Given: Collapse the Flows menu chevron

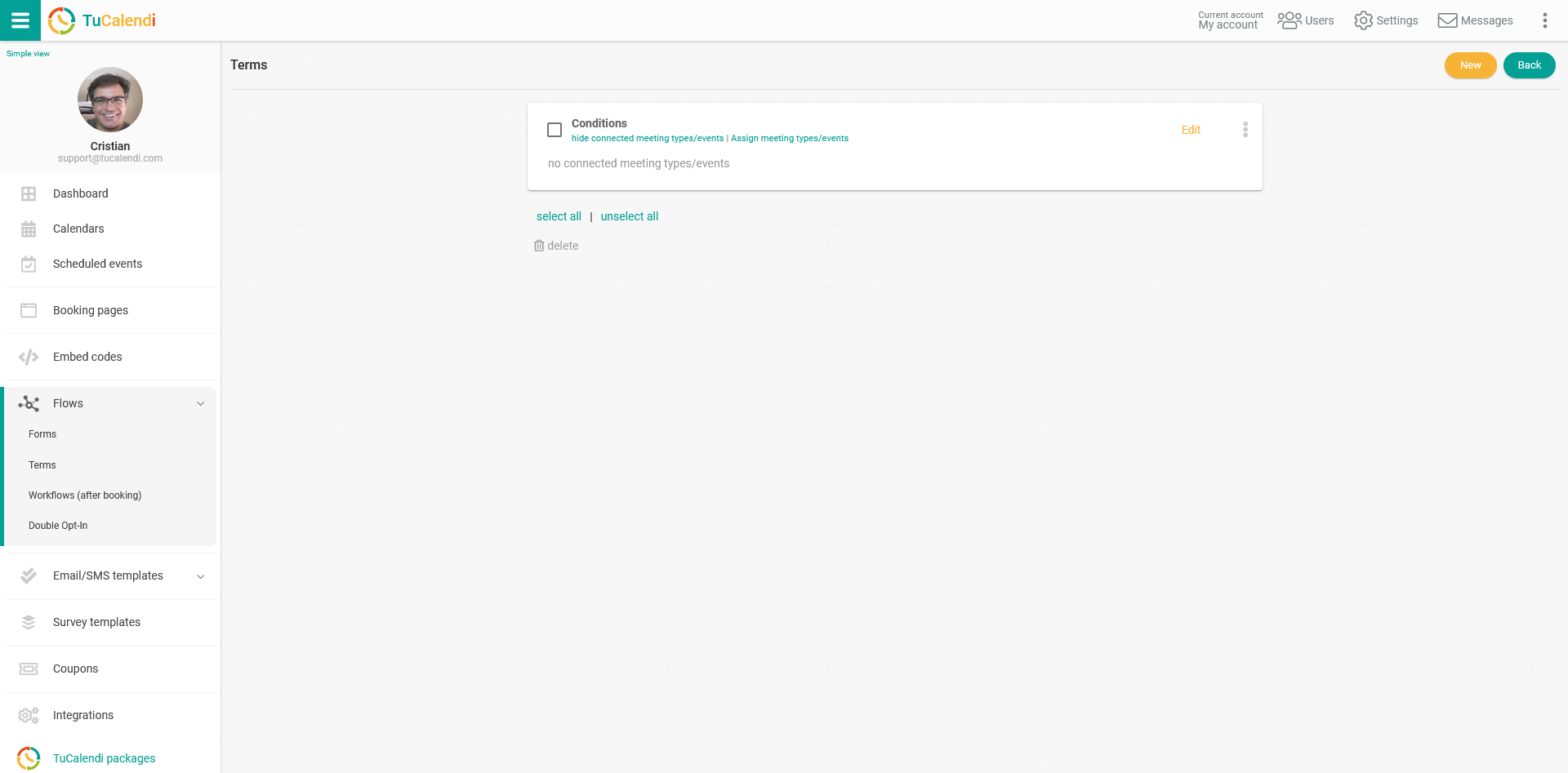Looking at the screenshot, I should point(200,403).
